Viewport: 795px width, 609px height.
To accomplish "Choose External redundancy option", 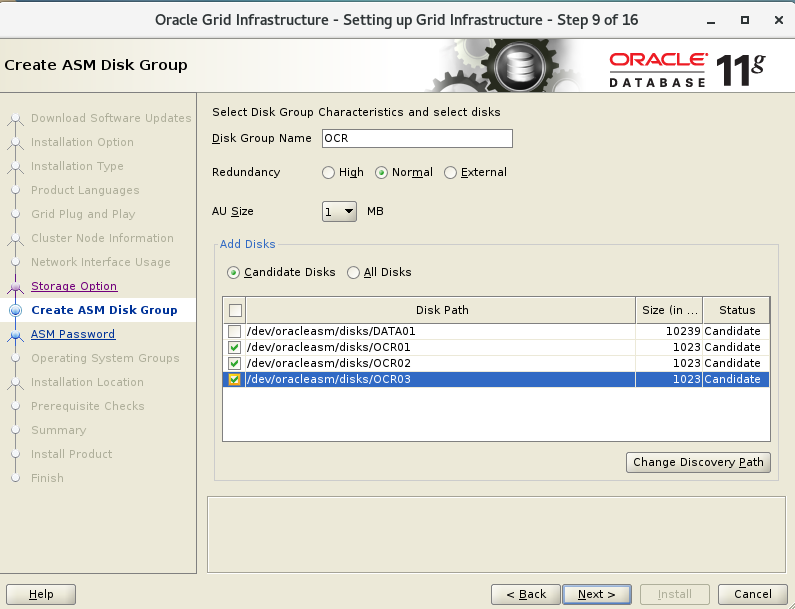I will [x=450, y=172].
